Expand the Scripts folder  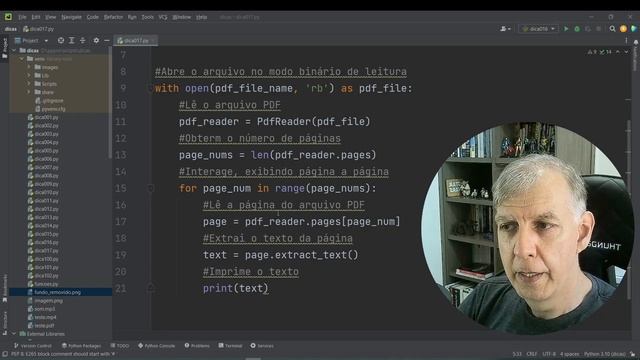pos(29,84)
